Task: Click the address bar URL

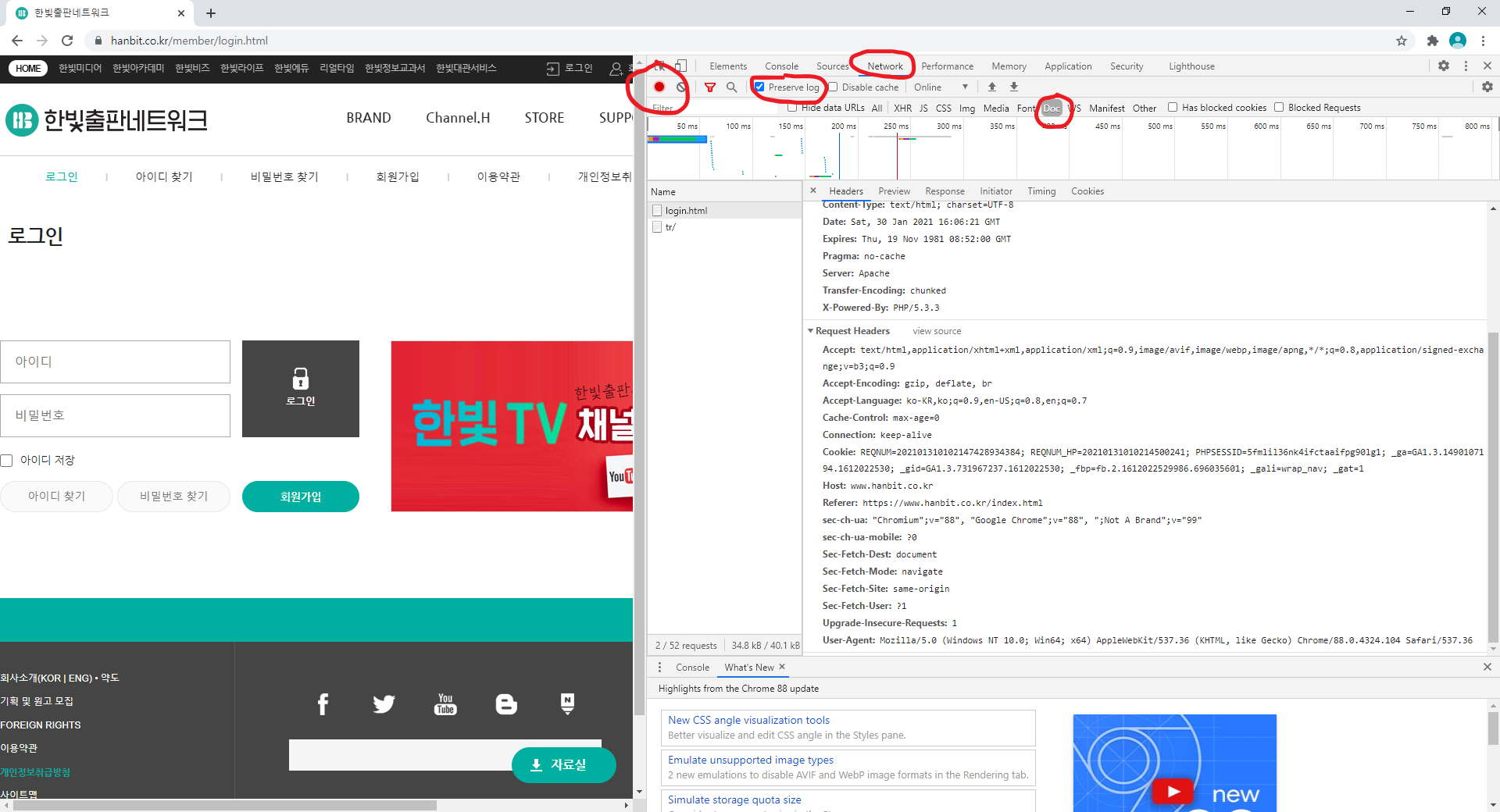Action: click(189, 41)
